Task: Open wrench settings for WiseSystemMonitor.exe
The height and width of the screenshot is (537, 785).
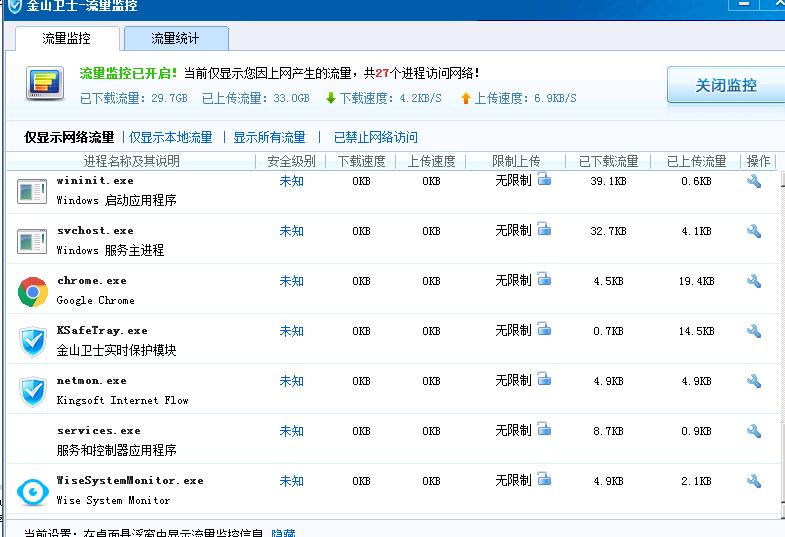Action: 754,481
